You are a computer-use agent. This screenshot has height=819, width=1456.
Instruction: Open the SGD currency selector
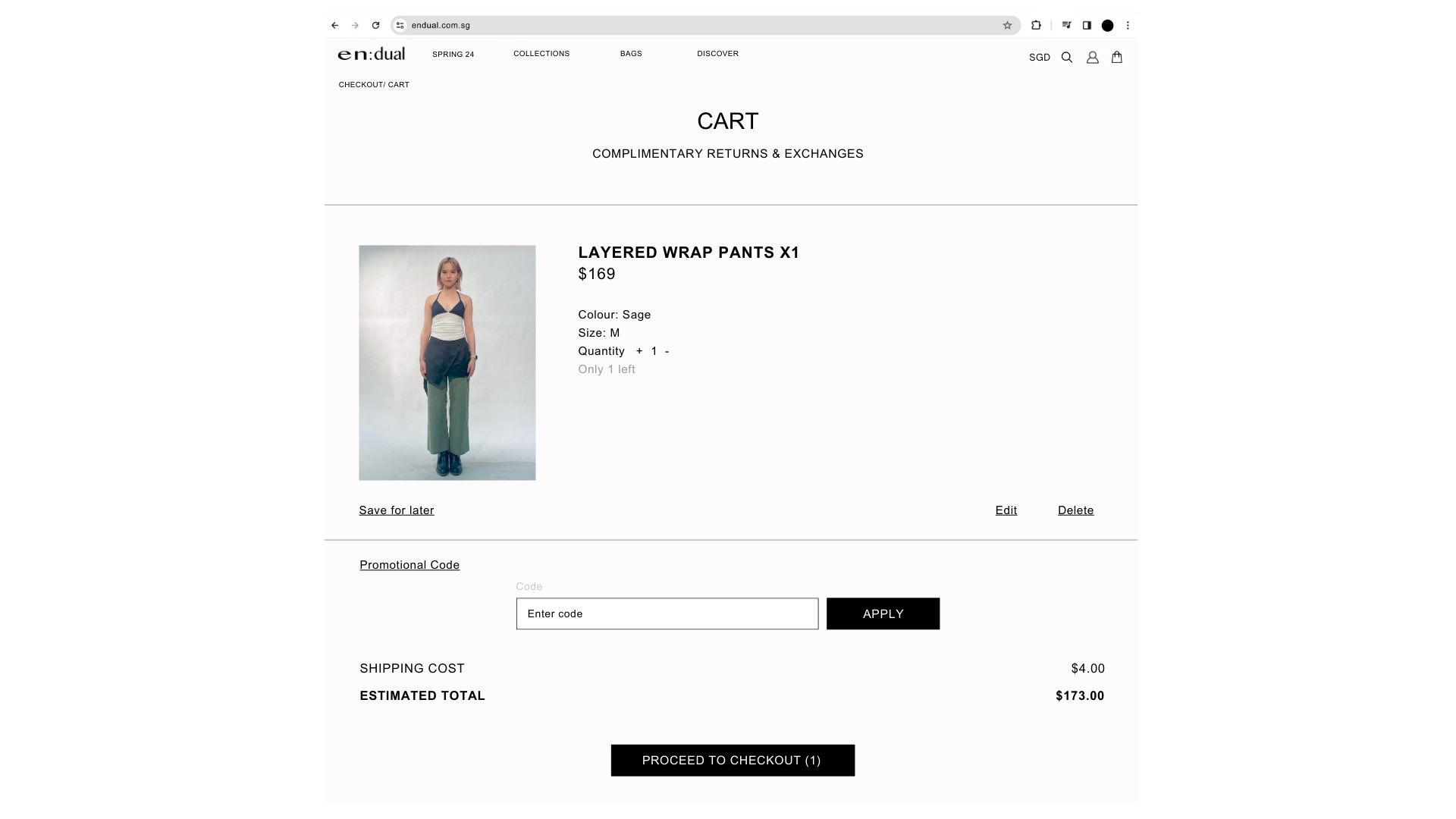pyautogui.click(x=1039, y=58)
